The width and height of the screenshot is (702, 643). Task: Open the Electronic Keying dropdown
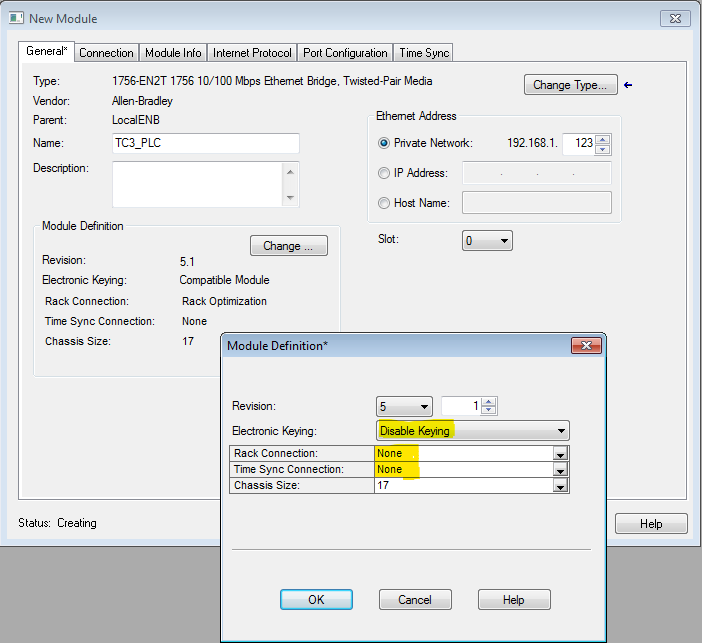(x=473, y=431)
